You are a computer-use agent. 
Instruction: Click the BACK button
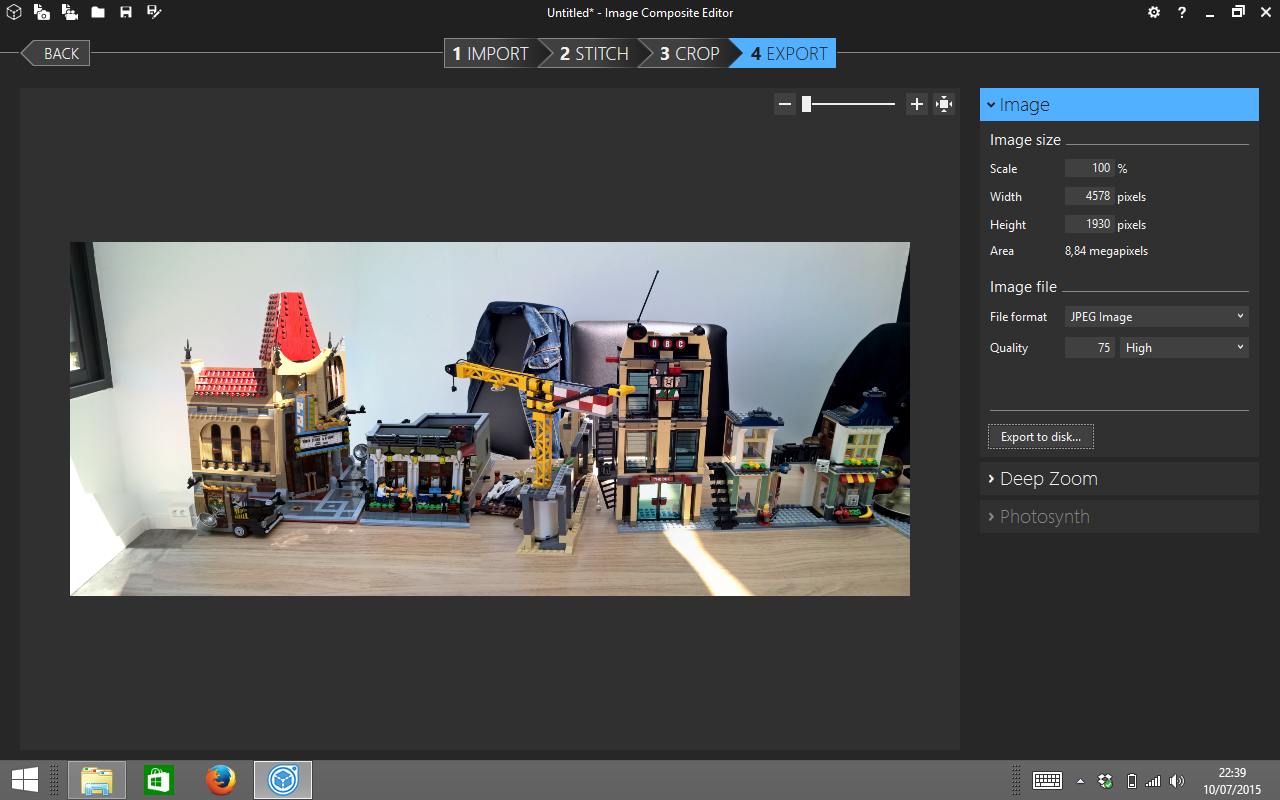[56, 53]
